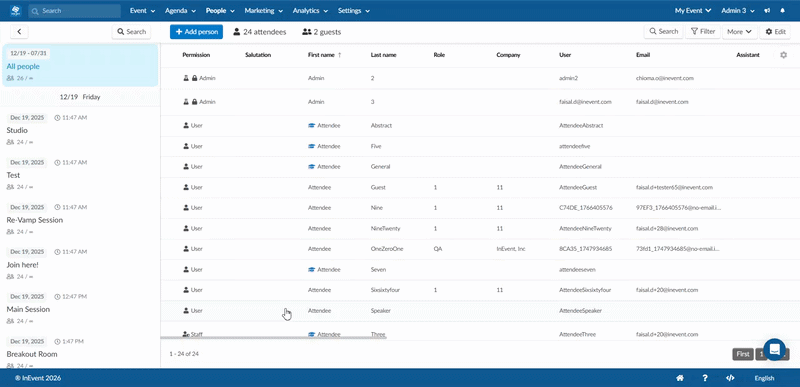Click the InEvent, Inc company cell
The image size is (800, 387).
(x=511, y=249)
